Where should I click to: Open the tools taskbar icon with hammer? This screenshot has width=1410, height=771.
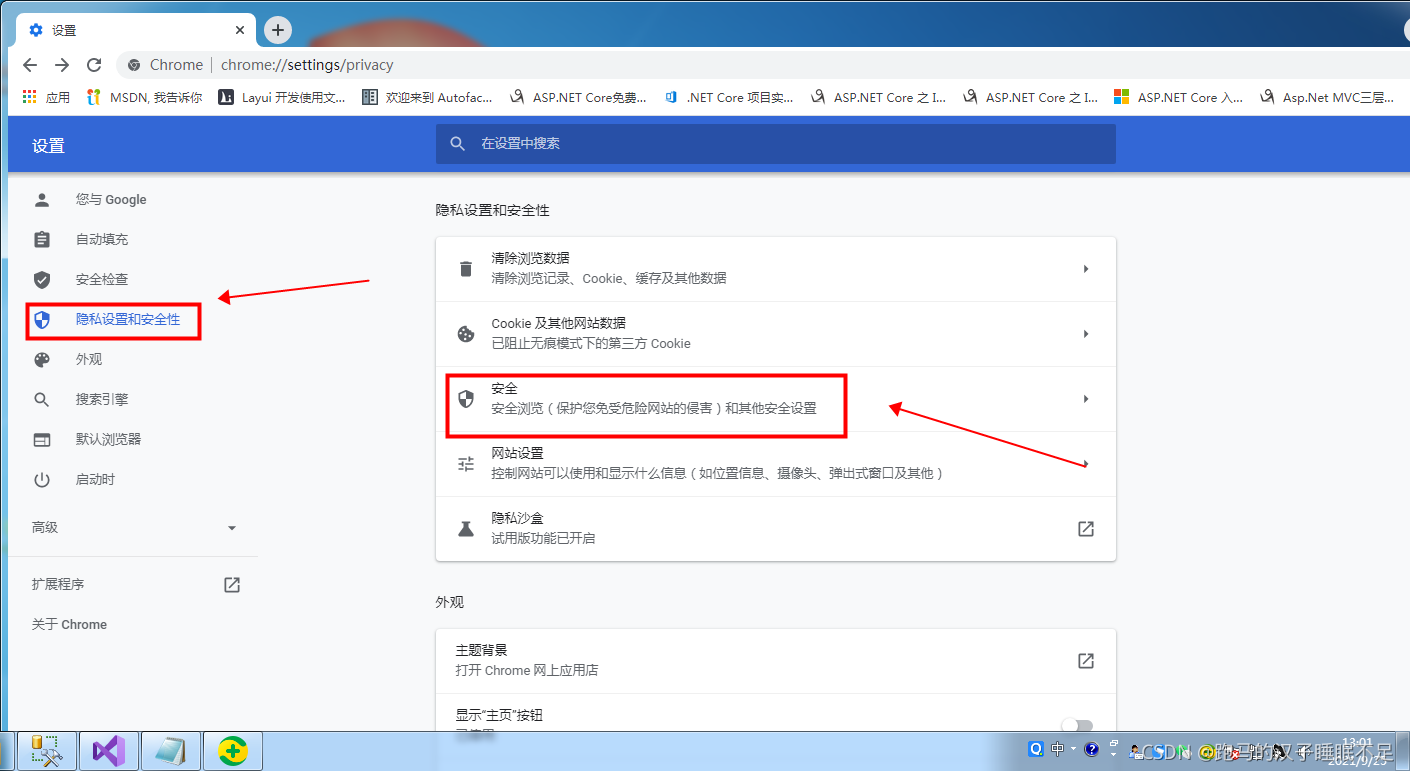pyautogui.click(x=46, y=750)
